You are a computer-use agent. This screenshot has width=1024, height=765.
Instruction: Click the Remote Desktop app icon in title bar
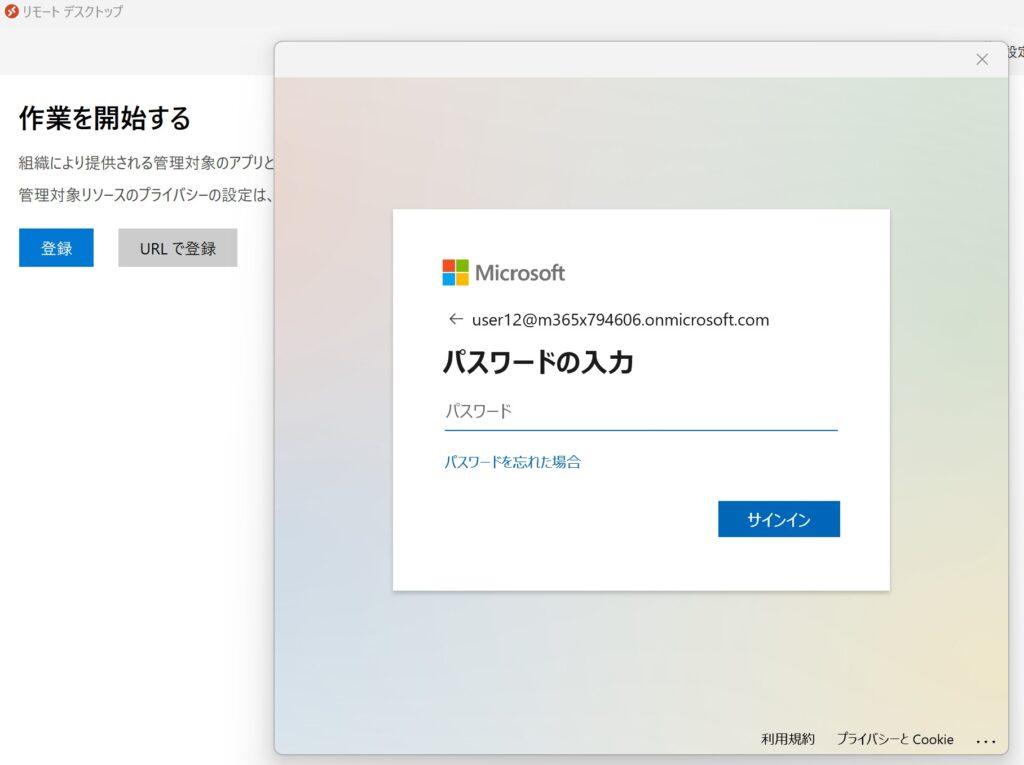pyautogui.click(x=11, y=11)
